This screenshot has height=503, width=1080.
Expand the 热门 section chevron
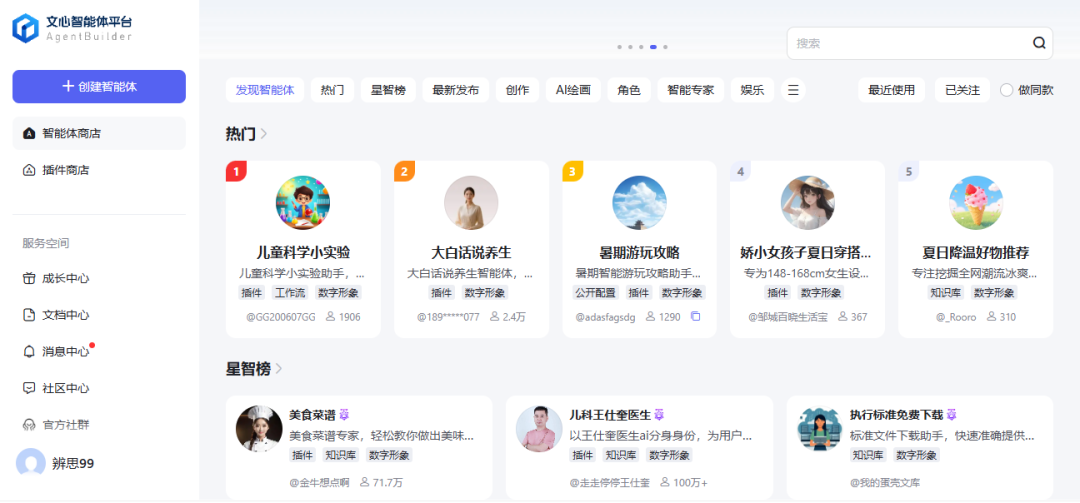(x=264, y=134)
